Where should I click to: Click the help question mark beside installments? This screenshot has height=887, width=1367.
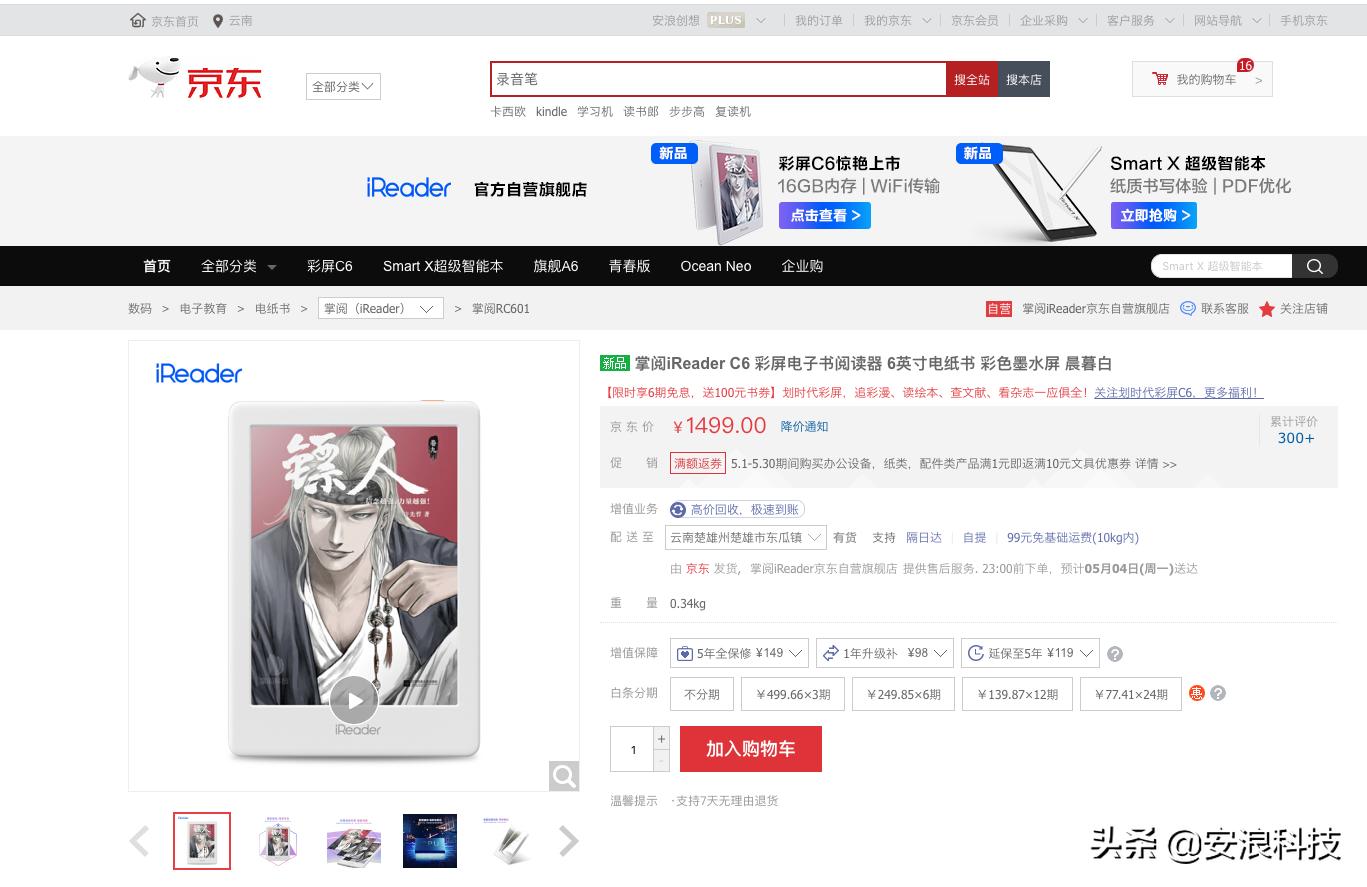(1219, 693)
